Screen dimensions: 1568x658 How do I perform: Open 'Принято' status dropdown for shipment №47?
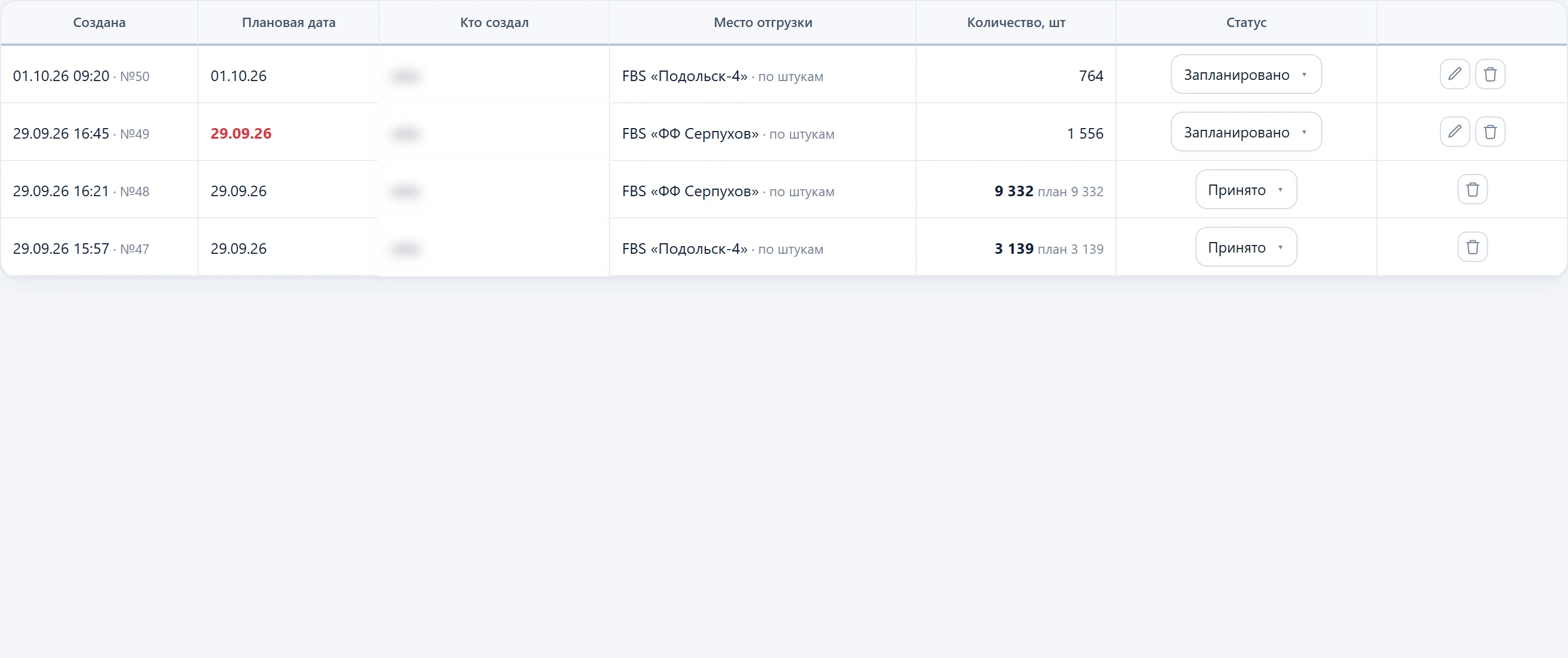pyautogui.click(x=1246, y=247)
